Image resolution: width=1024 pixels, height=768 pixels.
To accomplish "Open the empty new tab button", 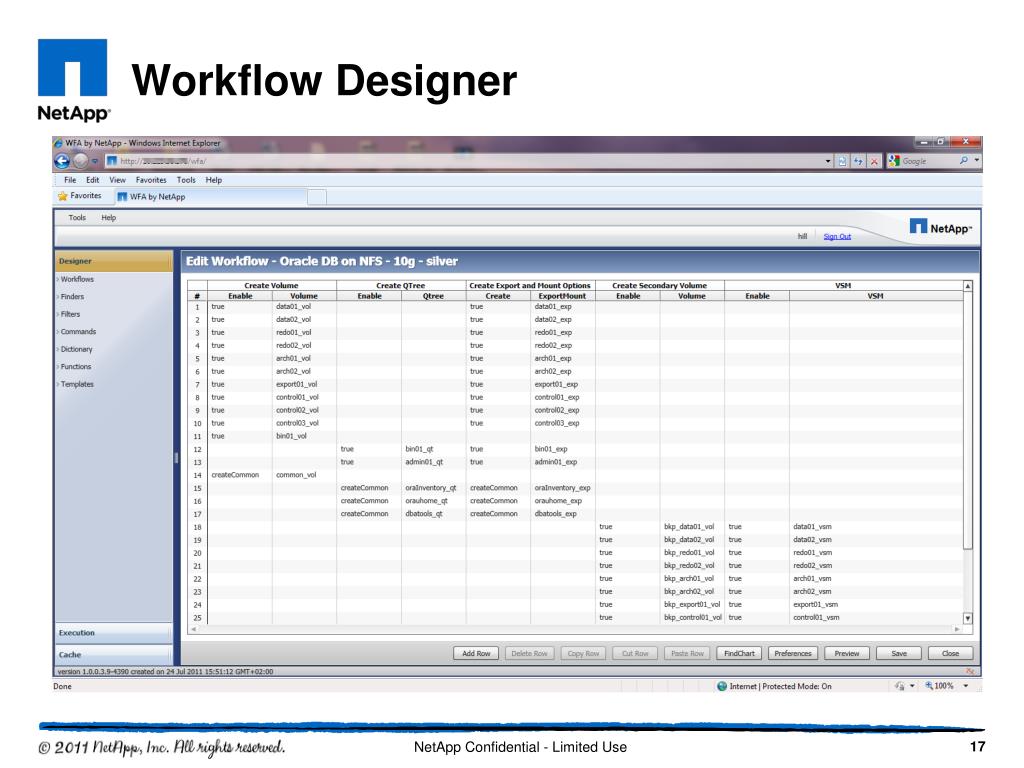I will click(317, 197).
